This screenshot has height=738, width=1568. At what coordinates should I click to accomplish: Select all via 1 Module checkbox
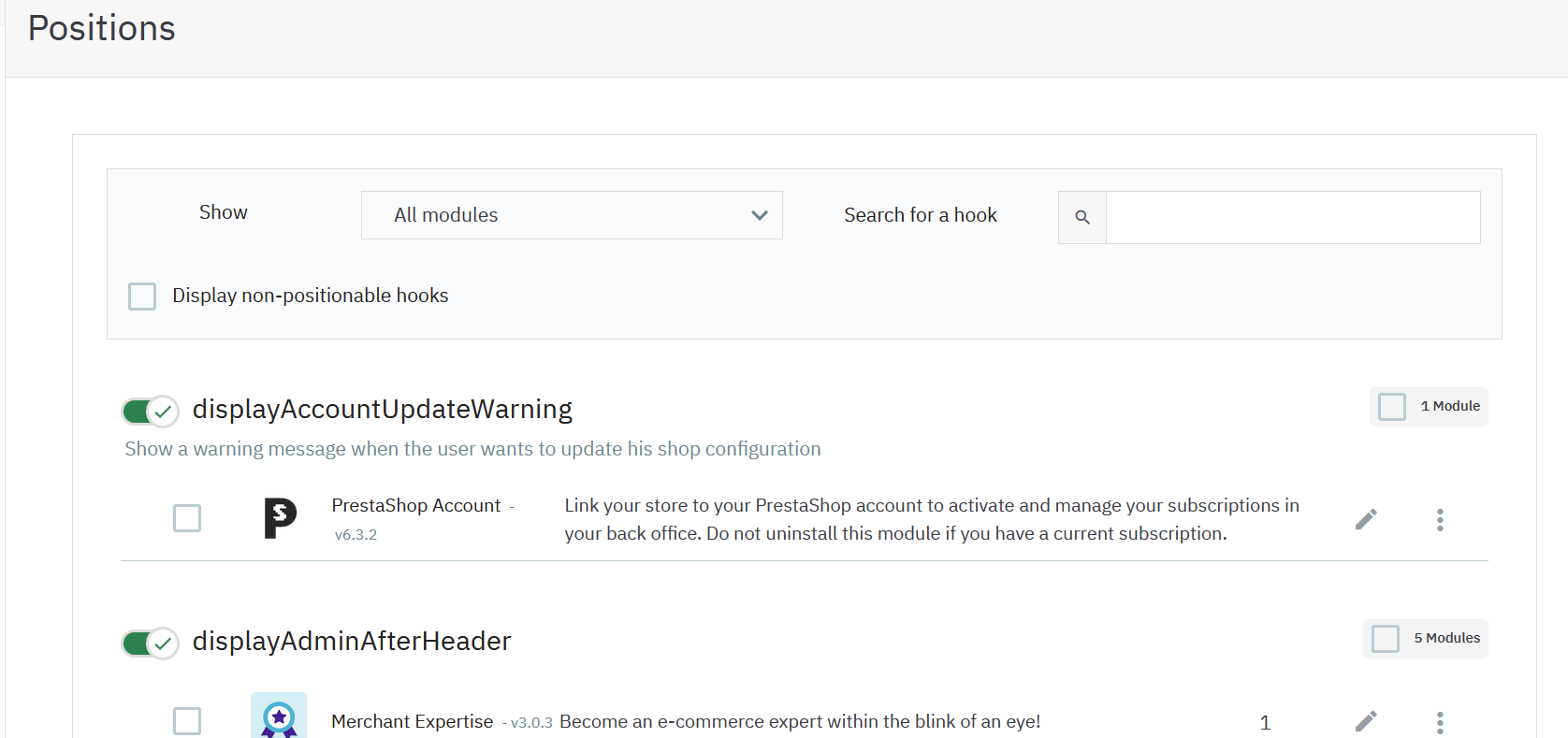pos(1391,407)
